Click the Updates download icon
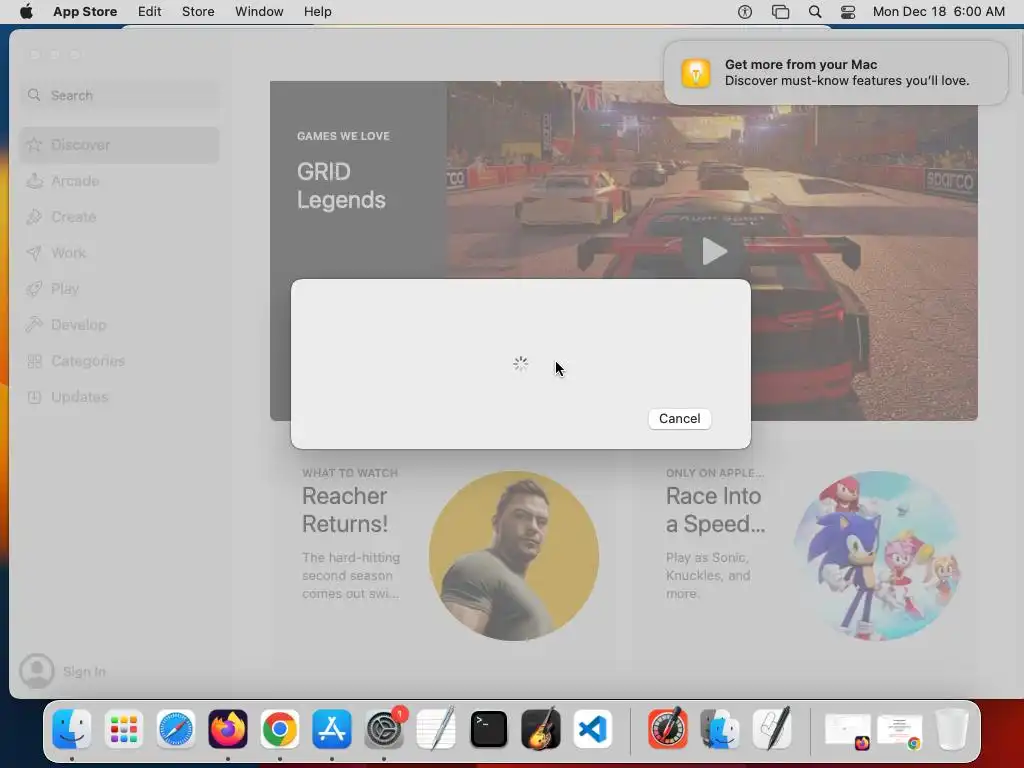Image resolution: width=1024 pixels, height=768 pixels. [35, 396]
